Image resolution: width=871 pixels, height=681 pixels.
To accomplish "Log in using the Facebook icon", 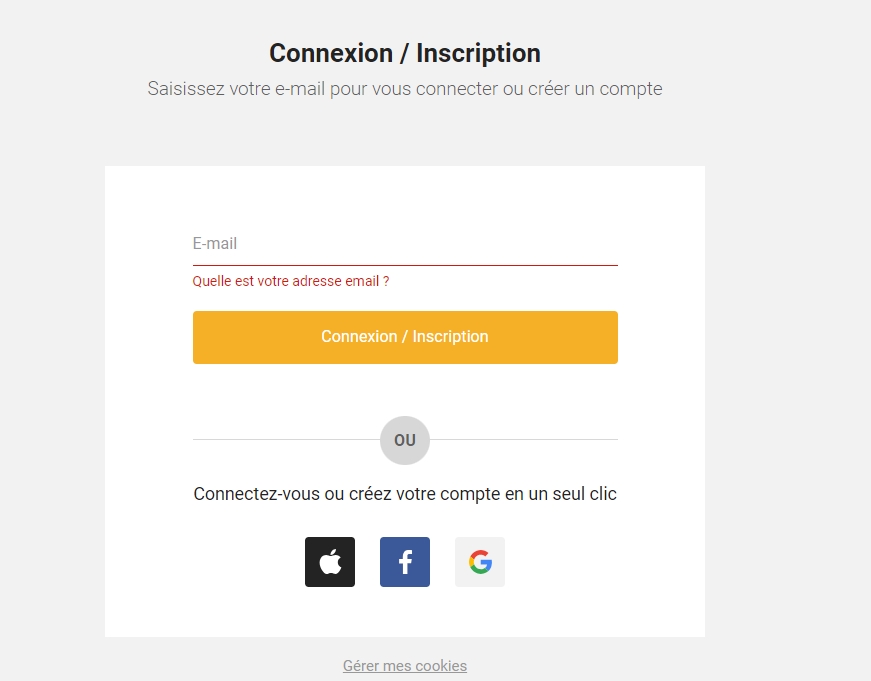I will [405, 562].
